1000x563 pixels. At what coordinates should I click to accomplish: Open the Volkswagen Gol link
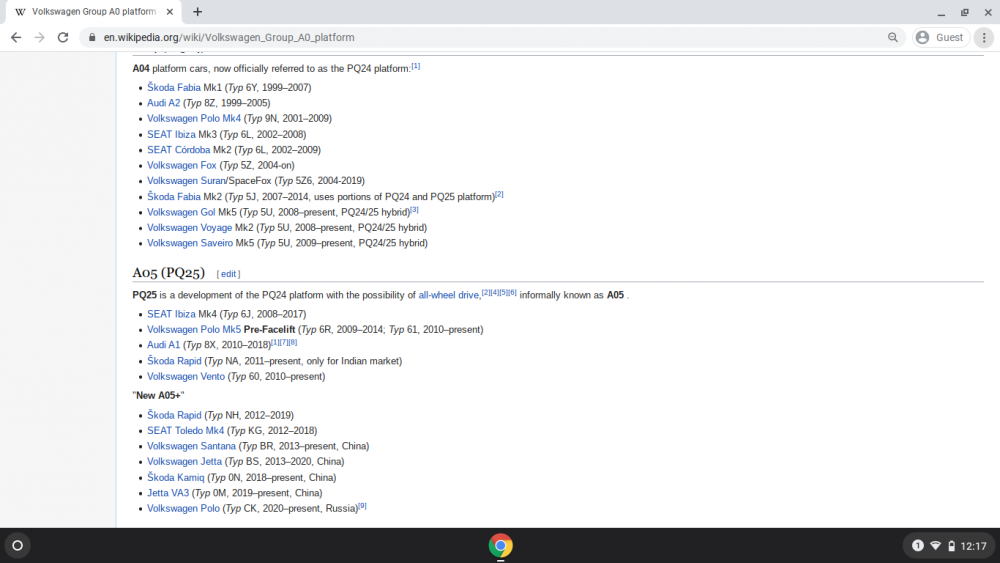tap(181, 212)
